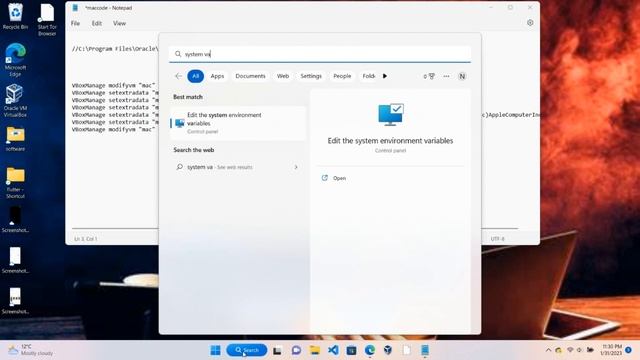Click the taskbar Search button
Screen dimensions: 640x360
[x=247, y=350]
